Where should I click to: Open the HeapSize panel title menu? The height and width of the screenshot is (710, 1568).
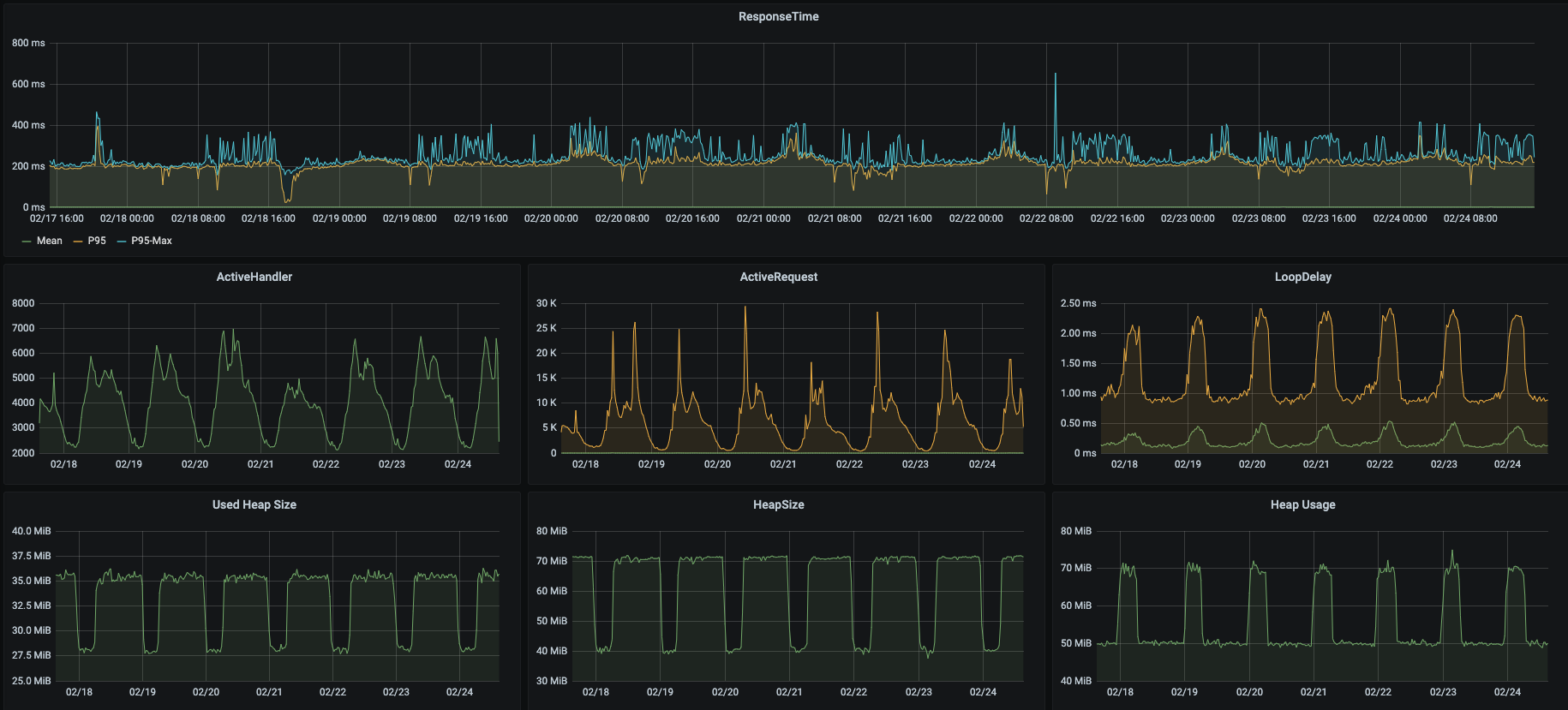tap(778, 504)
